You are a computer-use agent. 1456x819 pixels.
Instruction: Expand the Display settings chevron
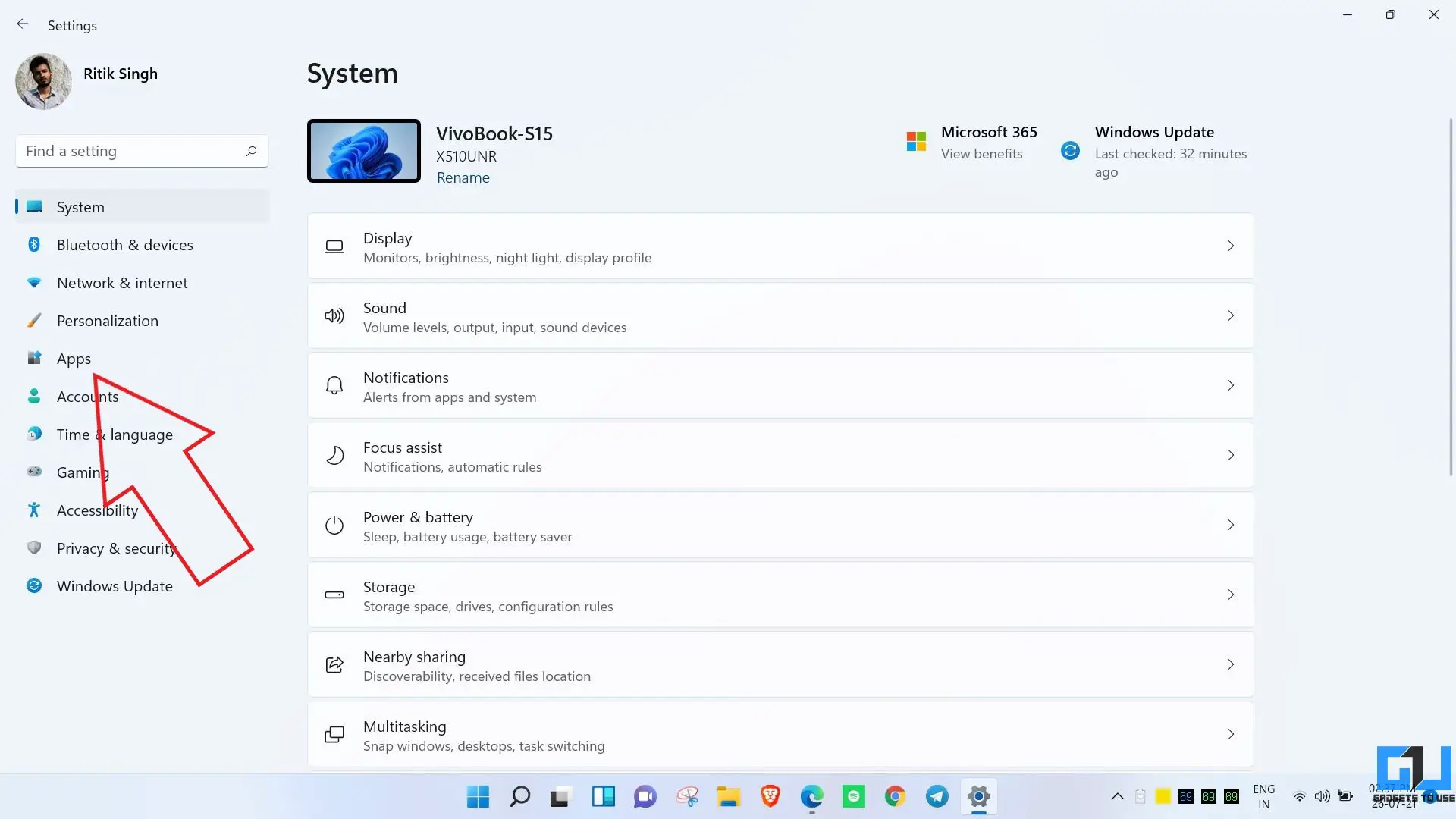[1231, 246]
